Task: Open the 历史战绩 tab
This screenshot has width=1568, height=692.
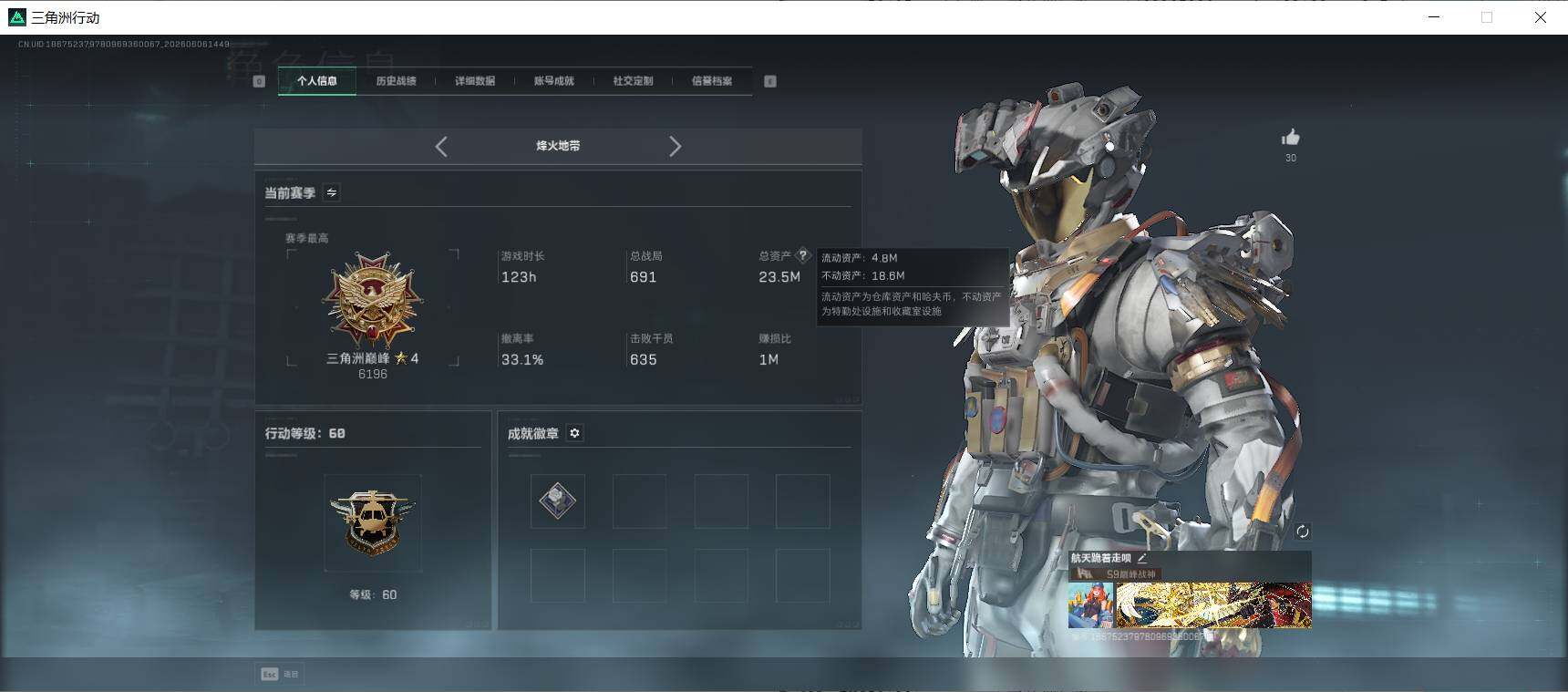Action: 396,81
